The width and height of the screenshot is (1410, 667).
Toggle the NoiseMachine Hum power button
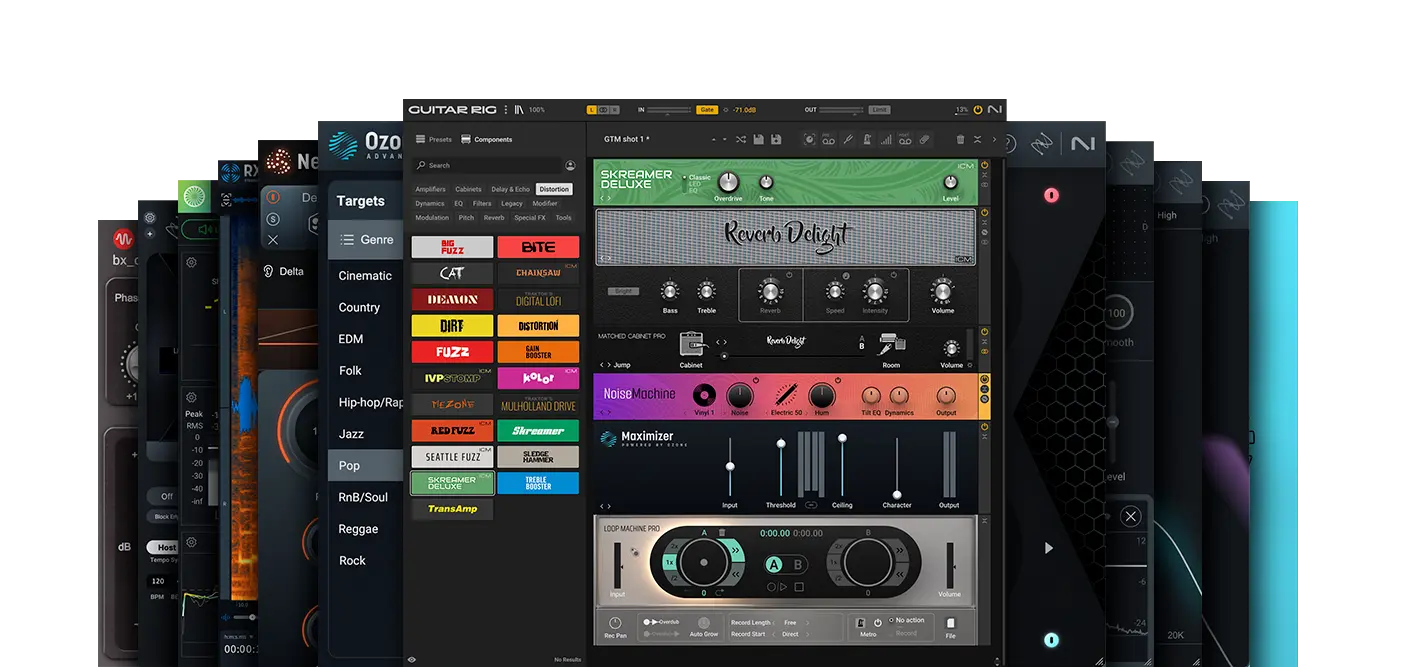838,380
